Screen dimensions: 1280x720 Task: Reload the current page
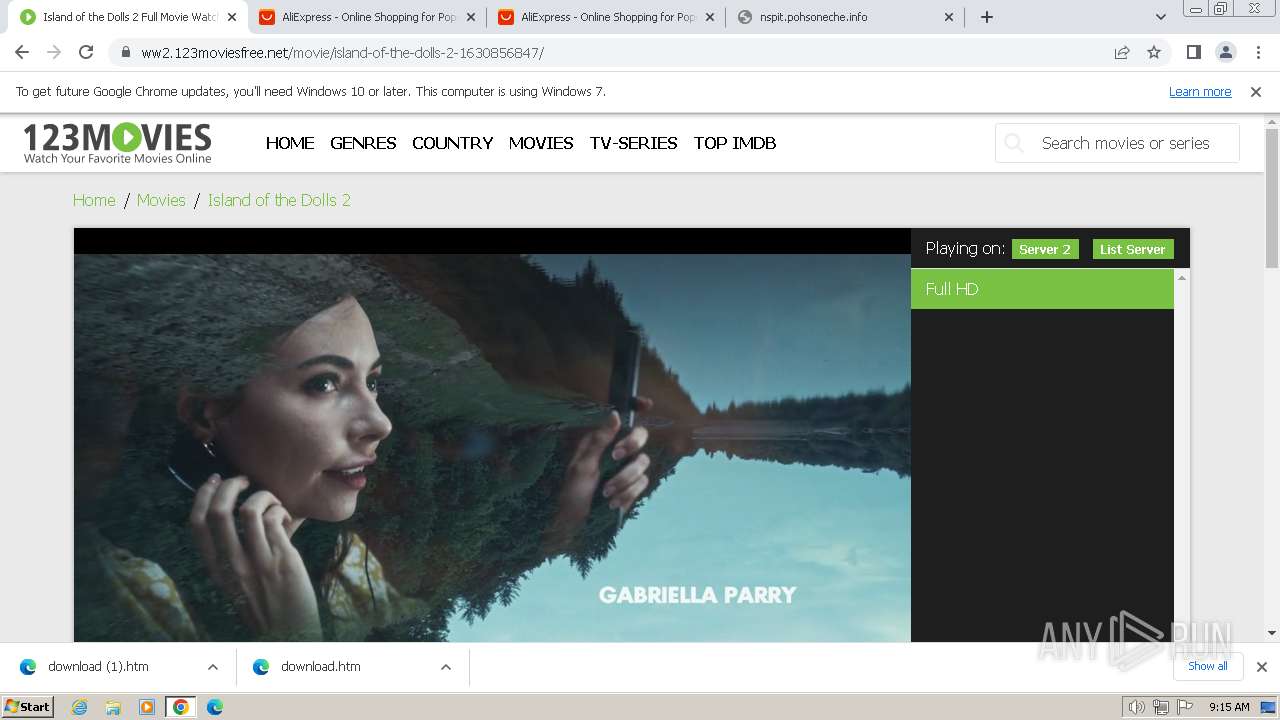pos(86,53)
